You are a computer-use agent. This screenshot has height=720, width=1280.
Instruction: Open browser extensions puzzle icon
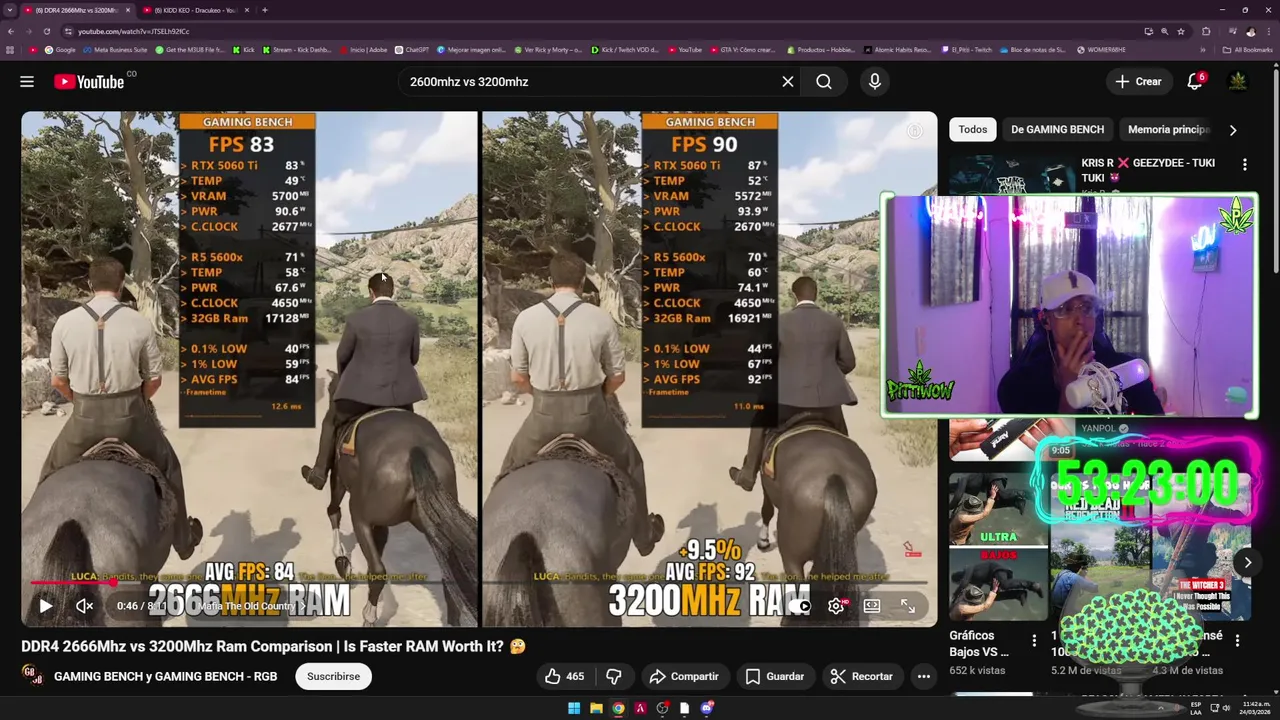tap(1206, 31)
